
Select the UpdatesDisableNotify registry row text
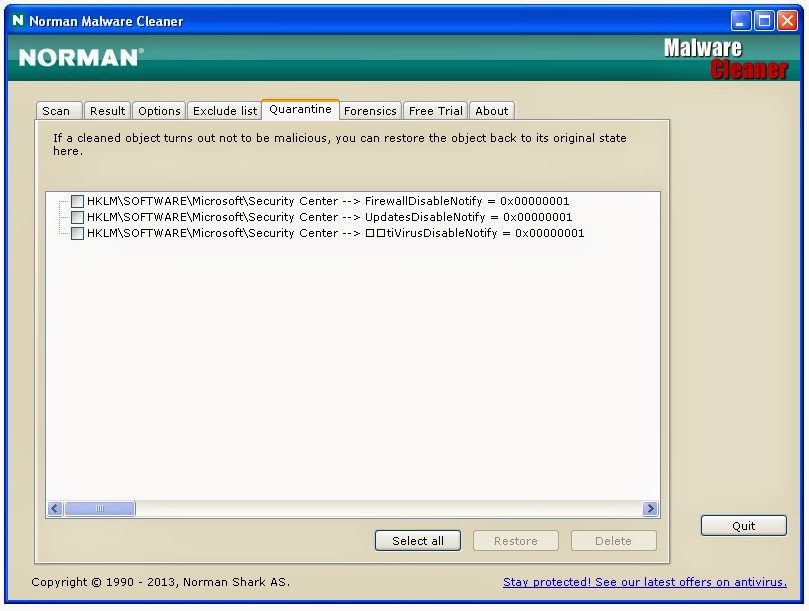(x=330, y=217)
